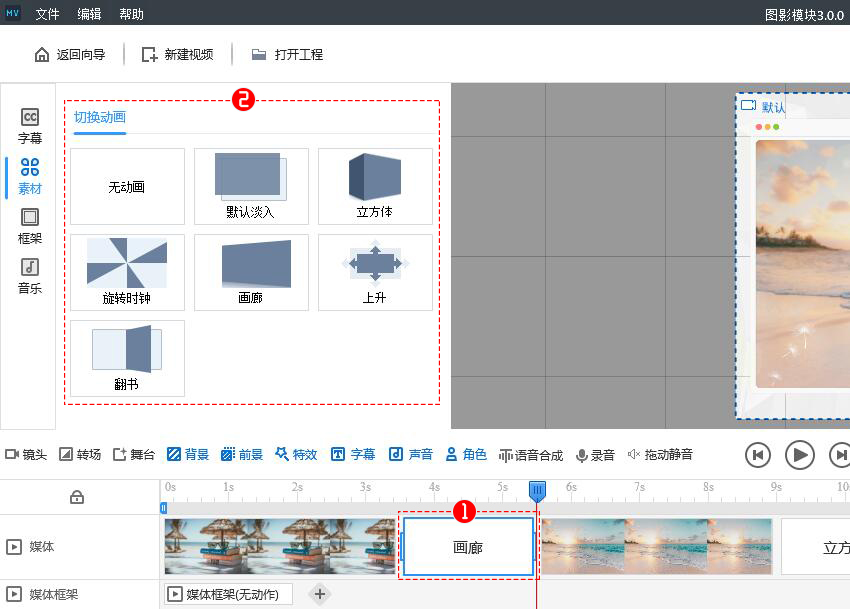
Task: Click the small blue start marker on timeline
Action: pyautogui.click(x=163, y=508)
